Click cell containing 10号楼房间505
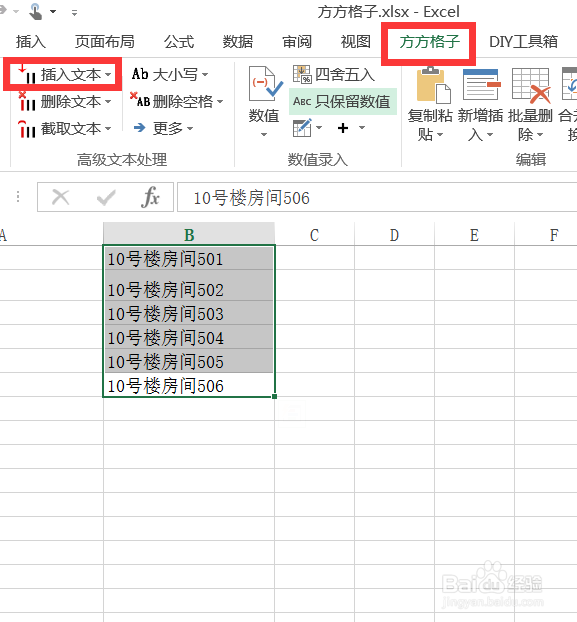This screenshot has height=622, width=577. click(189, 361)
